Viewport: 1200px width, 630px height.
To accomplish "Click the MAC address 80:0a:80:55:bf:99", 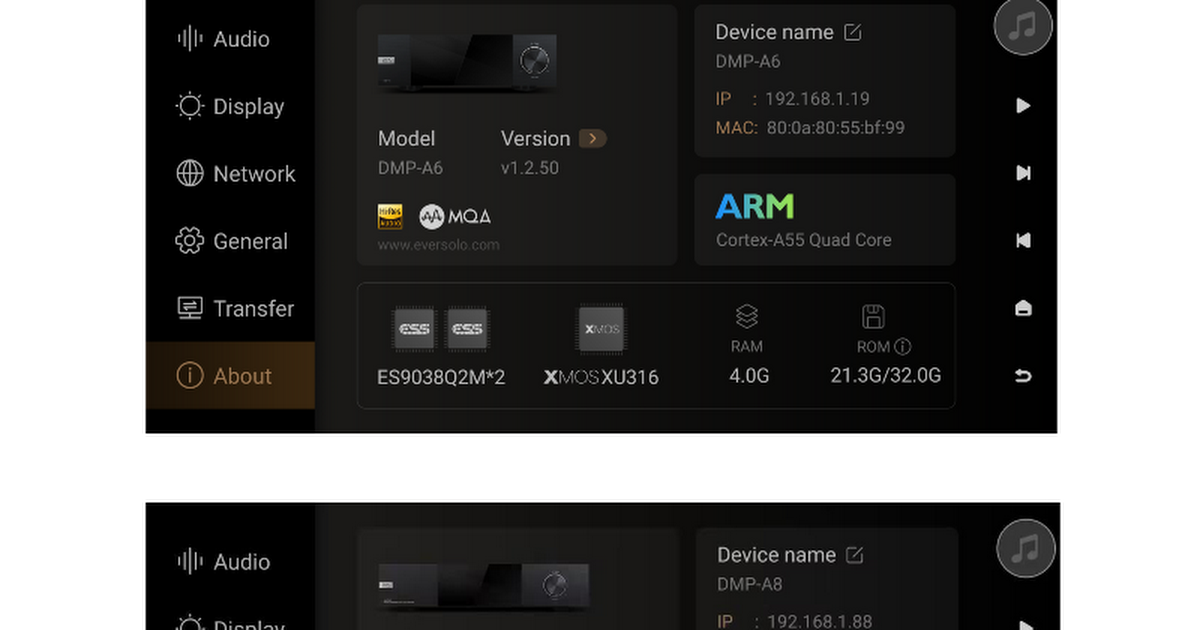I will coord(836,128).
